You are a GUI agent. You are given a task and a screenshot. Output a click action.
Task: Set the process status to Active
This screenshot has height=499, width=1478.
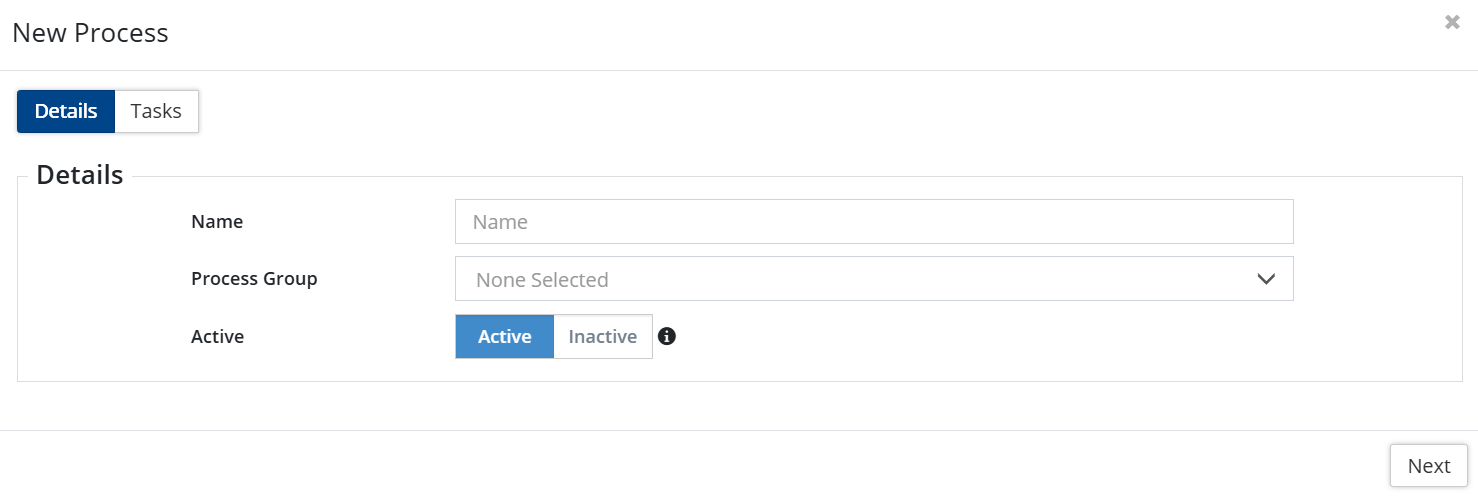(504, 337)
